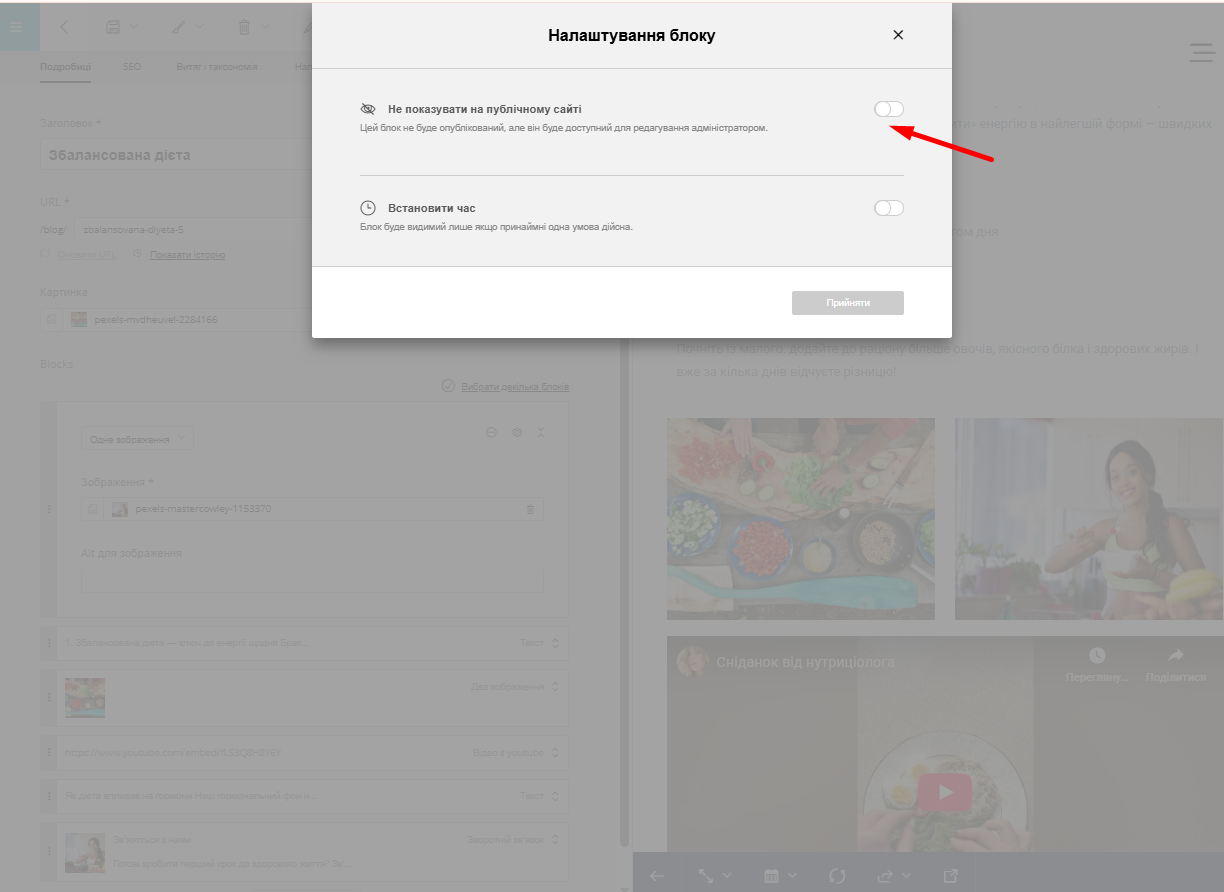Enable 'Не показувати на публічному сайті' toggle

point(888,109)
